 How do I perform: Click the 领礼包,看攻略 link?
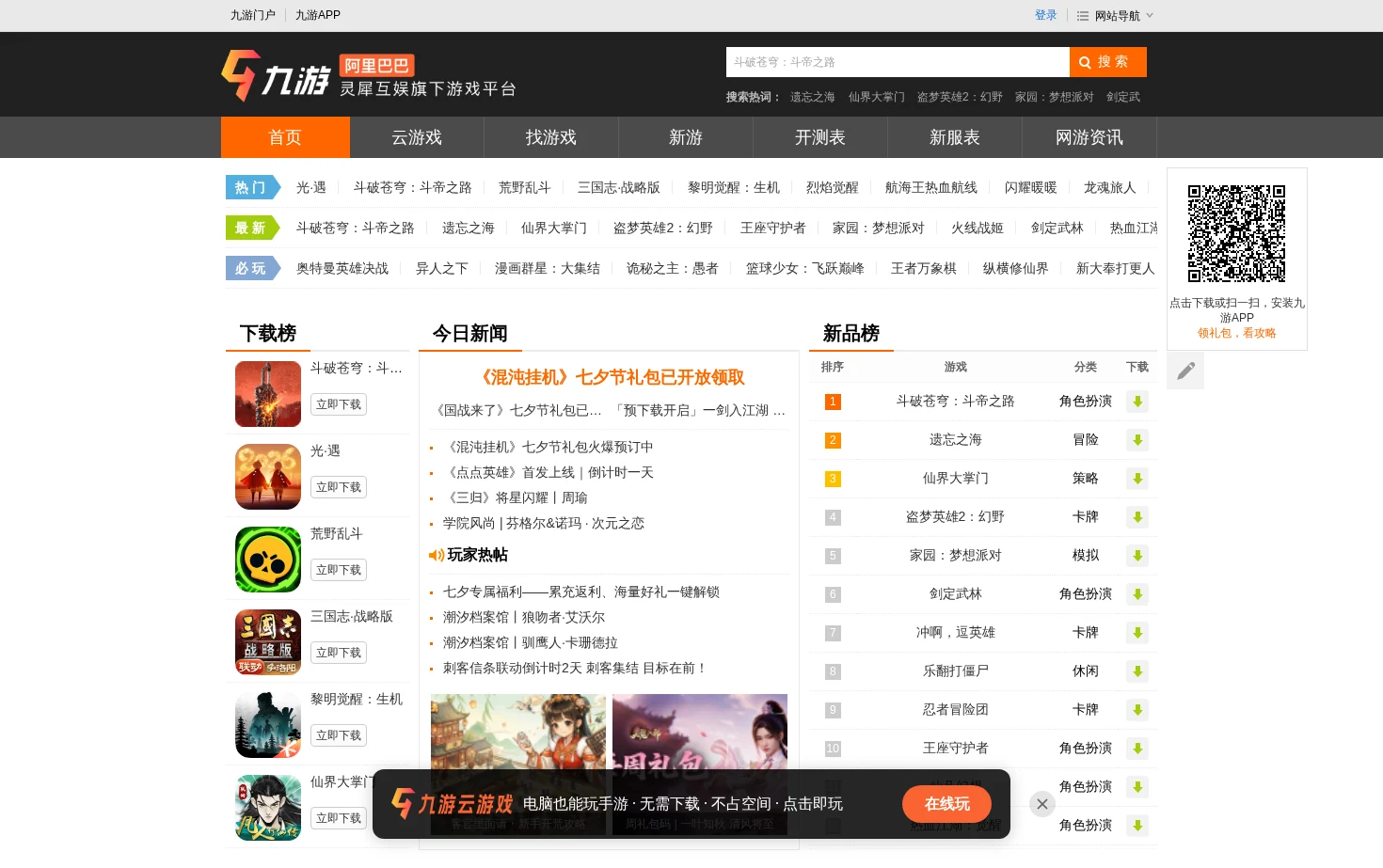point(1236,333)
